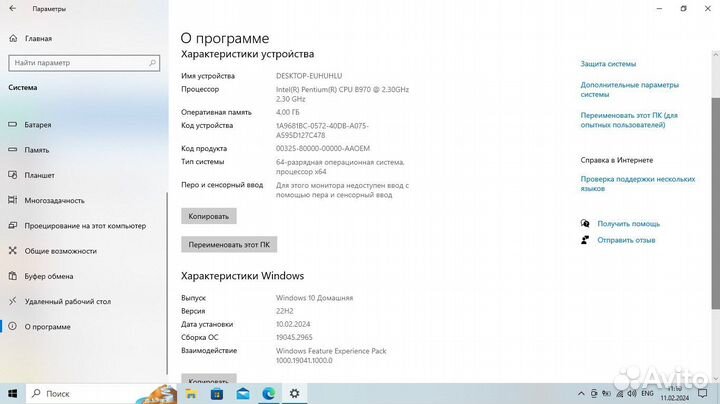Click the Планшет tablet icon
This screenshot has height=404, width=720.
pos(12,175)
